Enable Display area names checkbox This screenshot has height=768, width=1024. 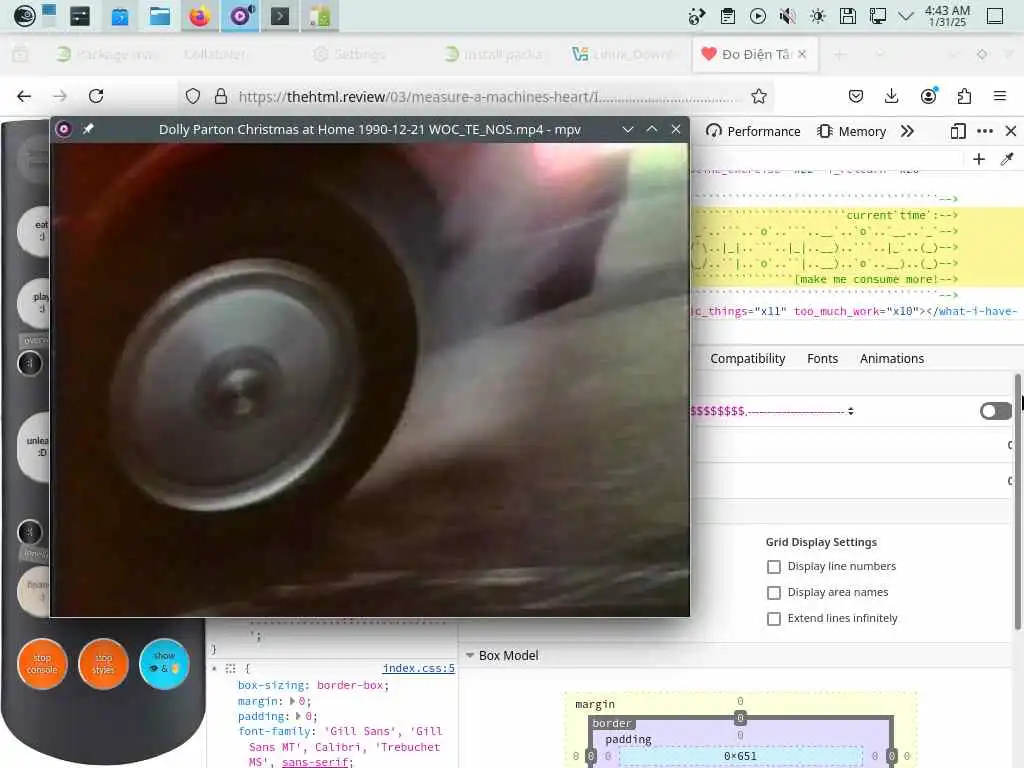coord(774,593)
